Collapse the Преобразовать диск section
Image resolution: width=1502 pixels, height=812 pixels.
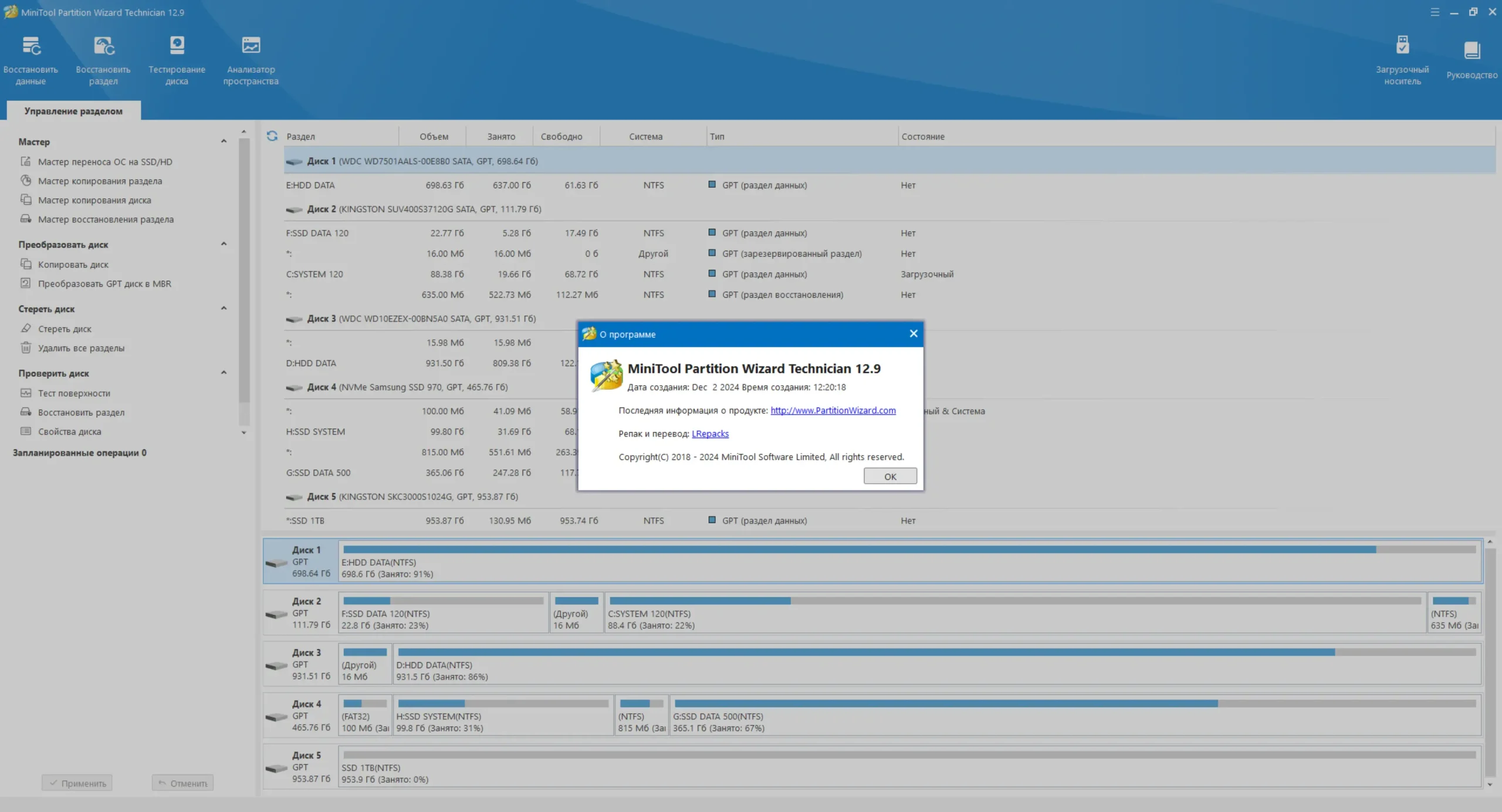(x=224, y=244)
